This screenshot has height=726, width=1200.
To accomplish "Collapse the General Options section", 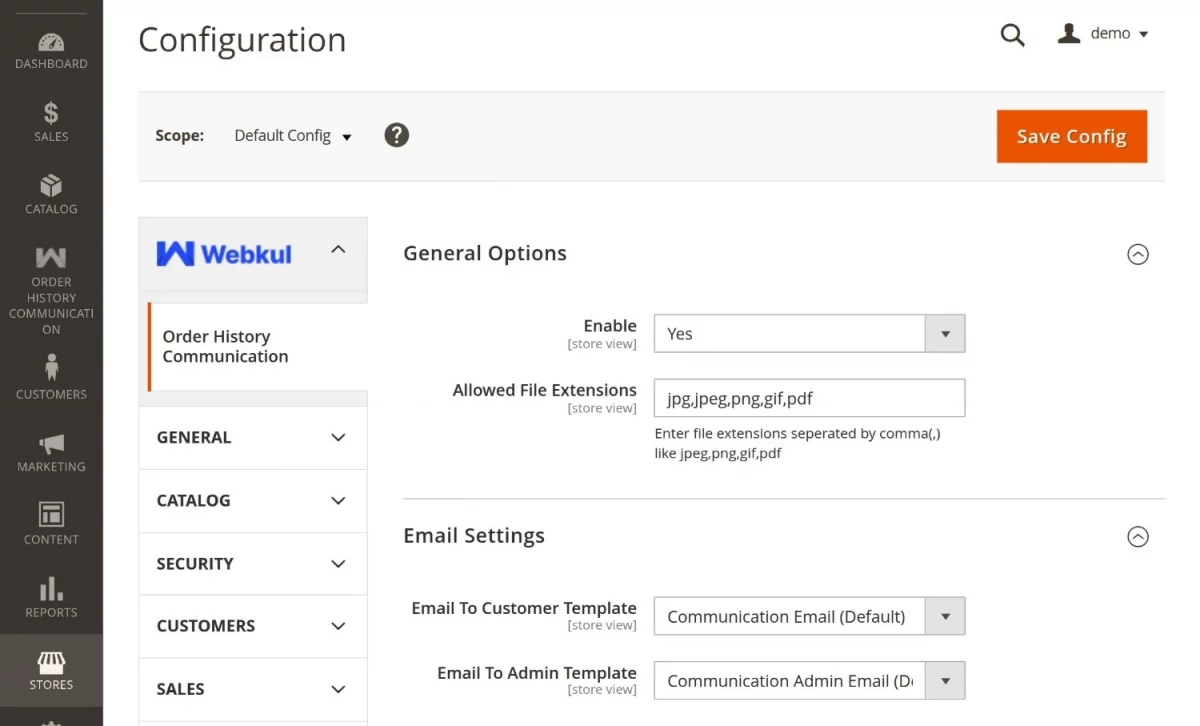I will pyautogui.click(x=1138, y=255).
